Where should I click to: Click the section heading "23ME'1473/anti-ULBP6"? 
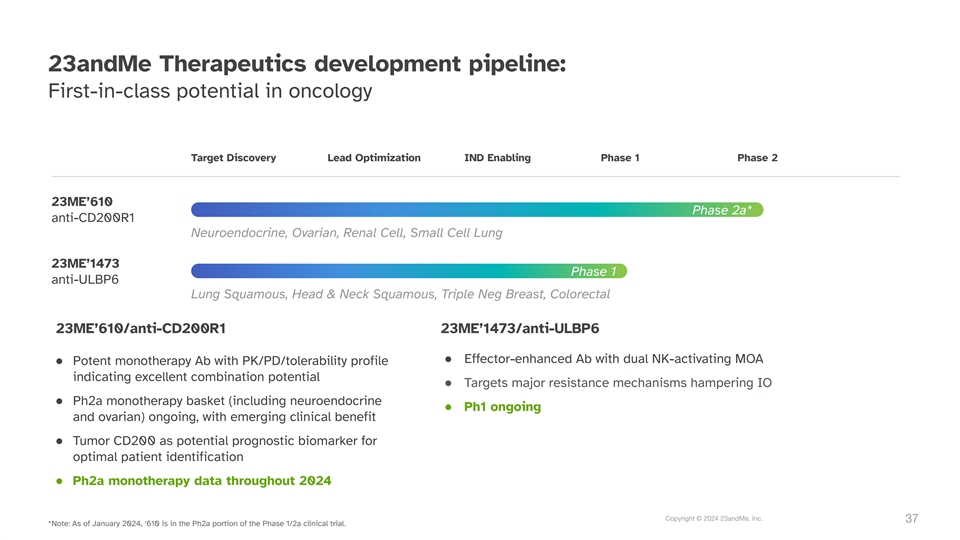pyautogui.click(x=520, y=328)
